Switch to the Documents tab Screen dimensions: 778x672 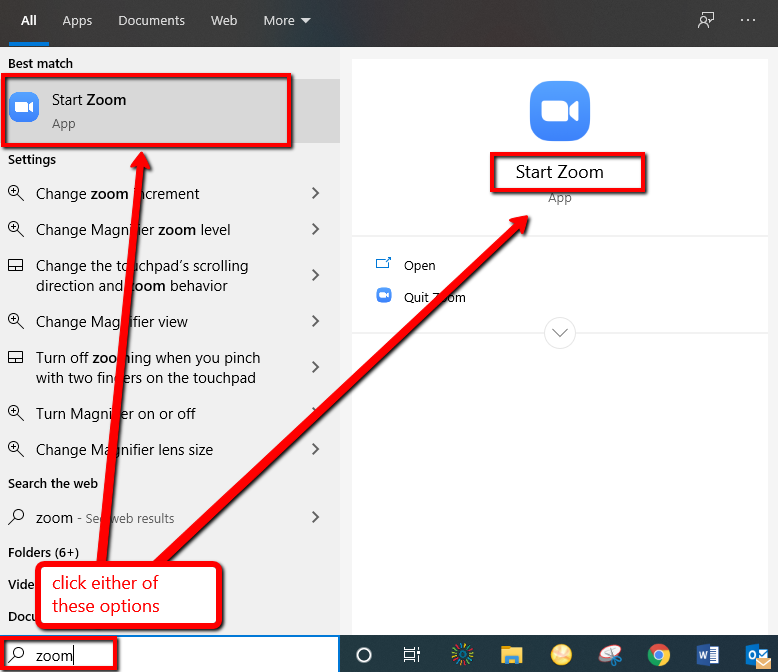point(151,20)
